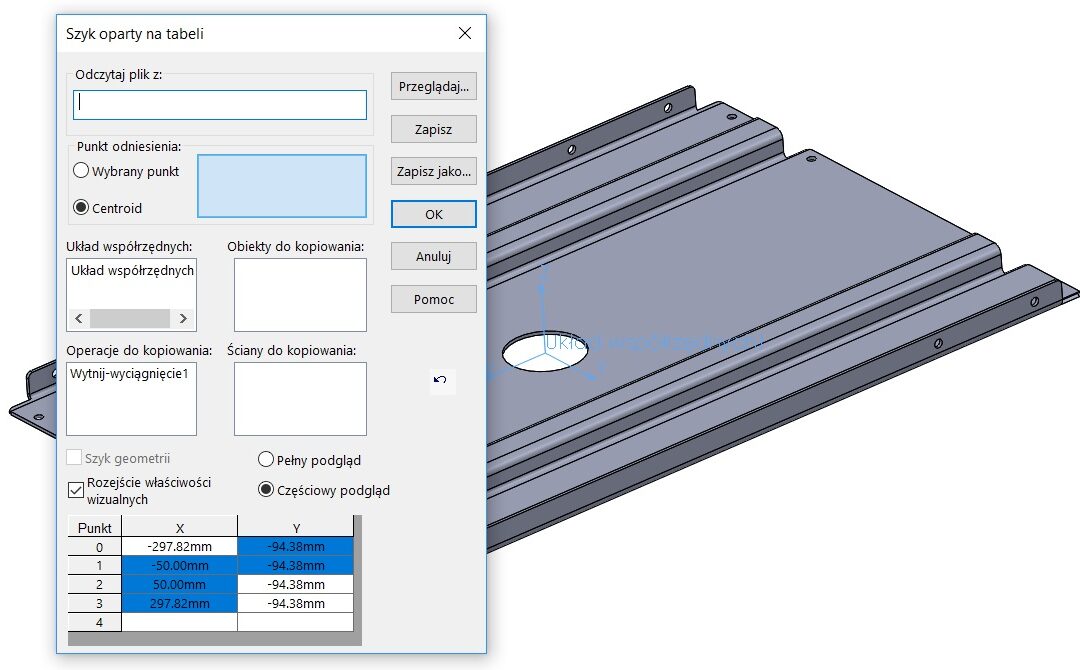Click the empty X cell in row 4
Viewport: 1080px width, 670px height.
179,622
